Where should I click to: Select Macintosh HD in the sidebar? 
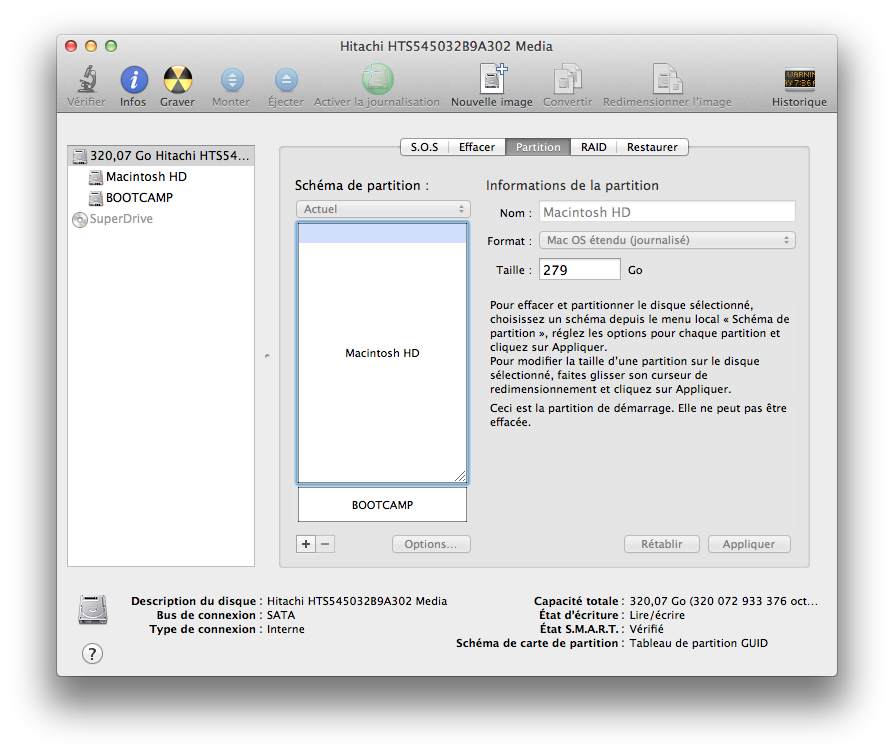tap(146, 177)
